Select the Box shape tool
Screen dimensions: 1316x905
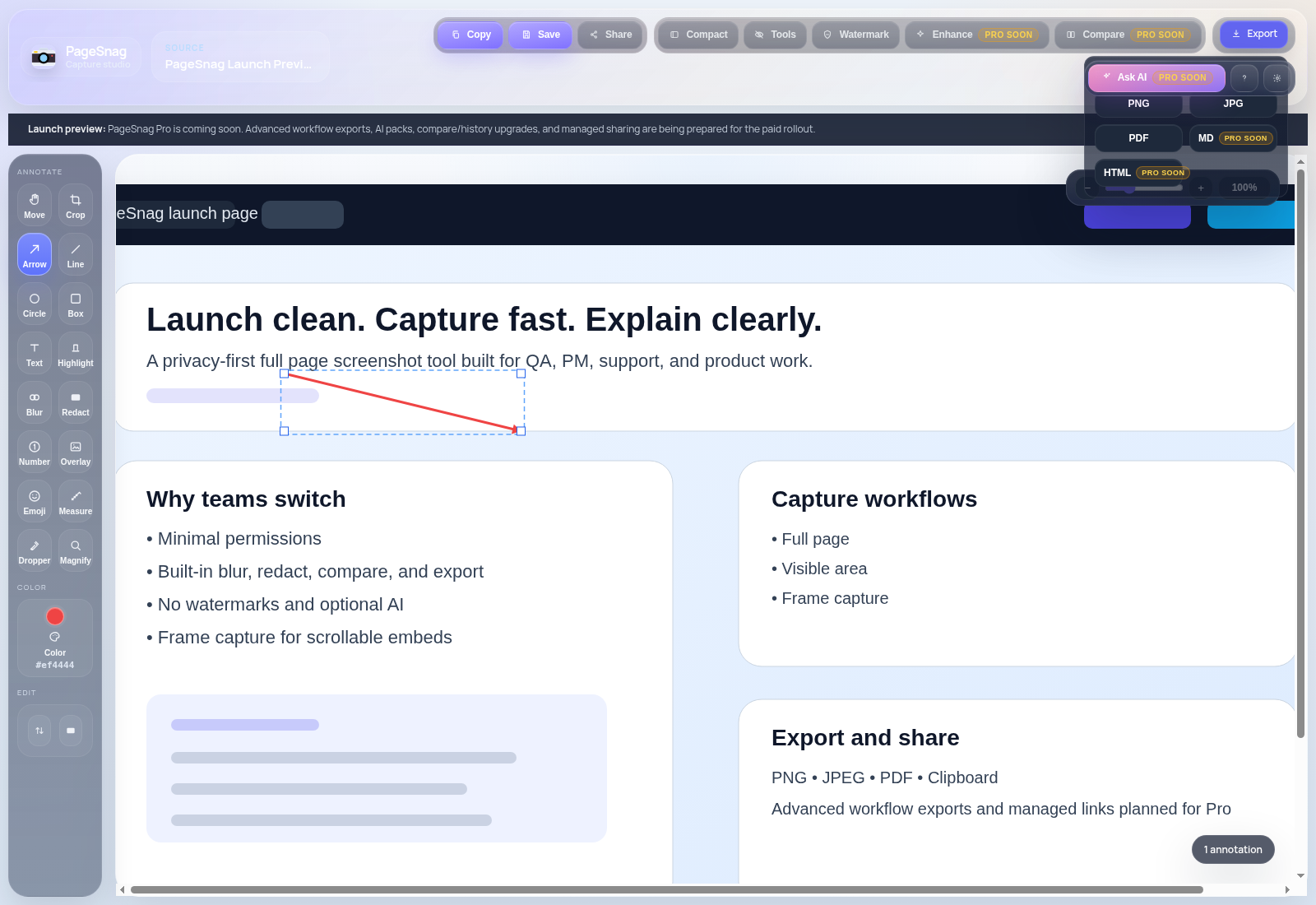pyautogui.click(x=76, y=304)
